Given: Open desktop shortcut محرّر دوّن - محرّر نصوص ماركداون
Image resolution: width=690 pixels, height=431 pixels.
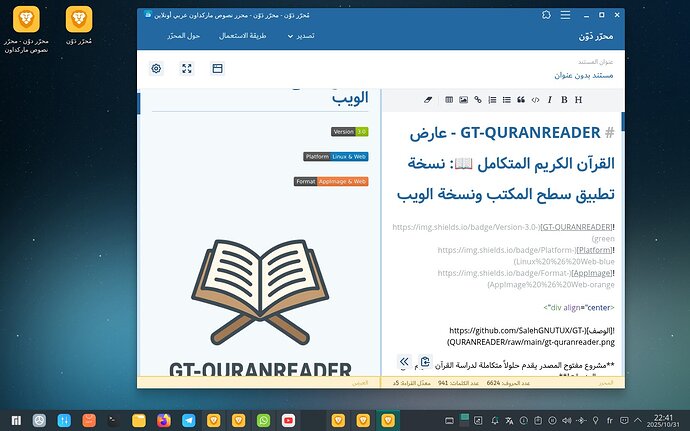Looking at the screenshot, I should coord(26,29).
